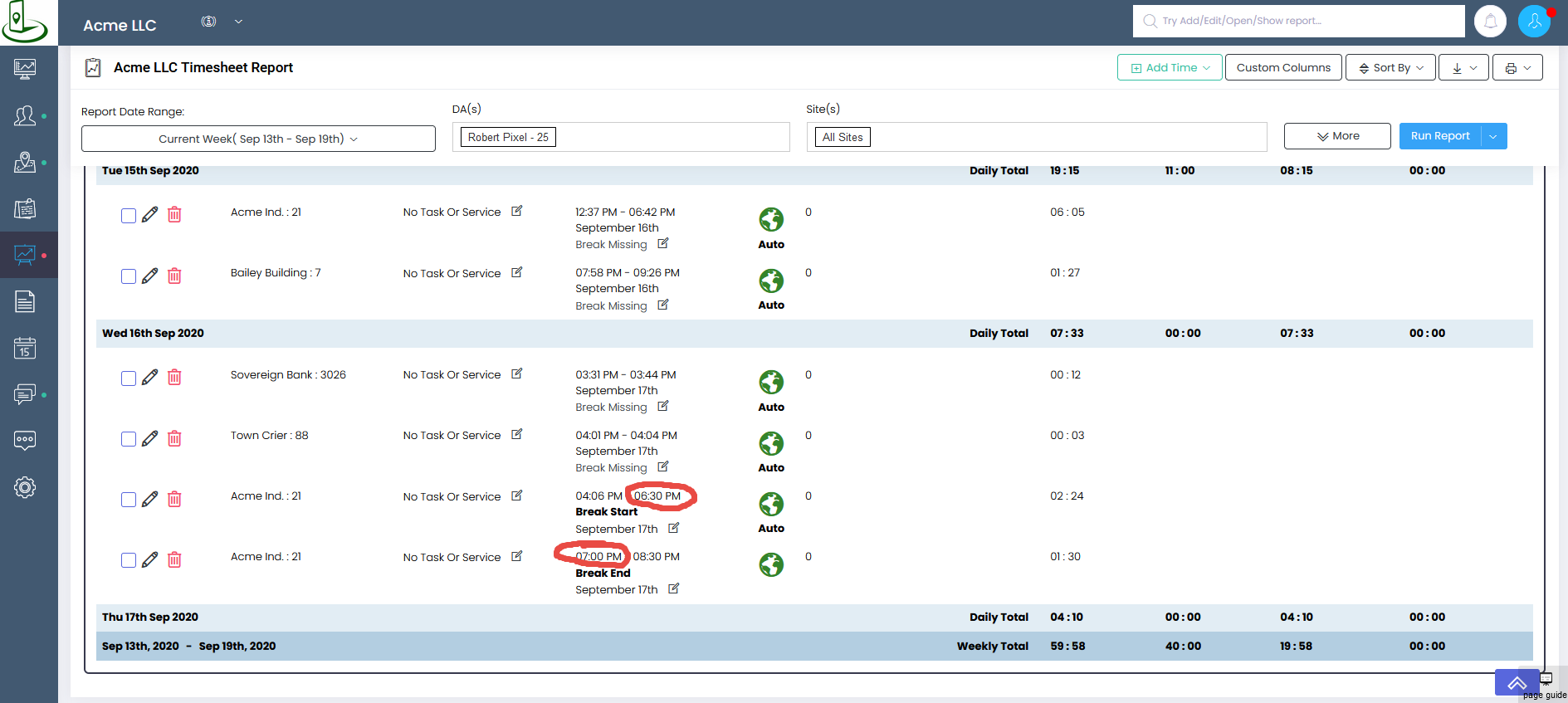Viewport: 1568px width, 703px height.
Task: Open the calendar icon in sidebar
Action: [x=25, y=348]
